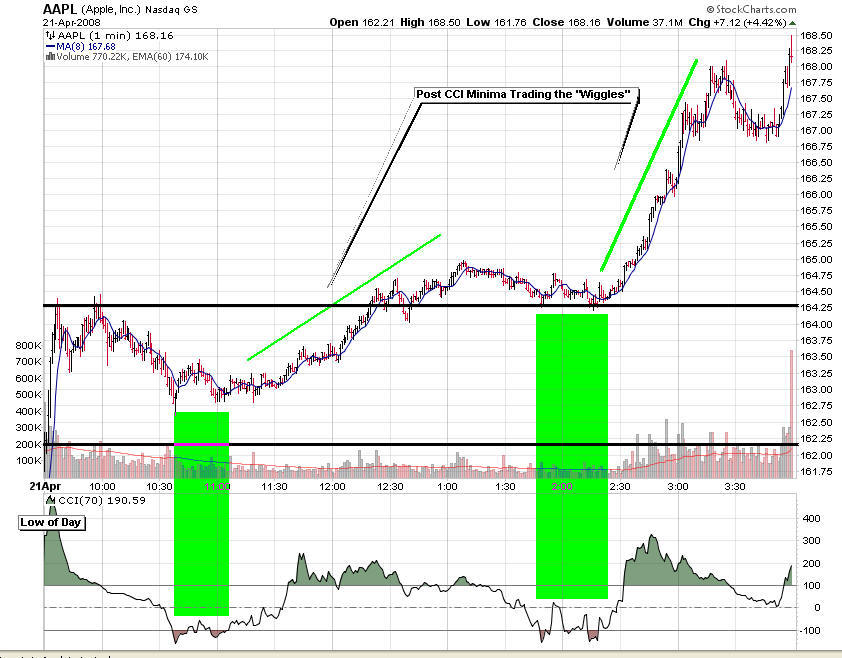The image size is (842, 658).
Task: Click the price-bar icon beside AAPL (1 min) legend
Action: pyautogui.click(x=50, y=35)
